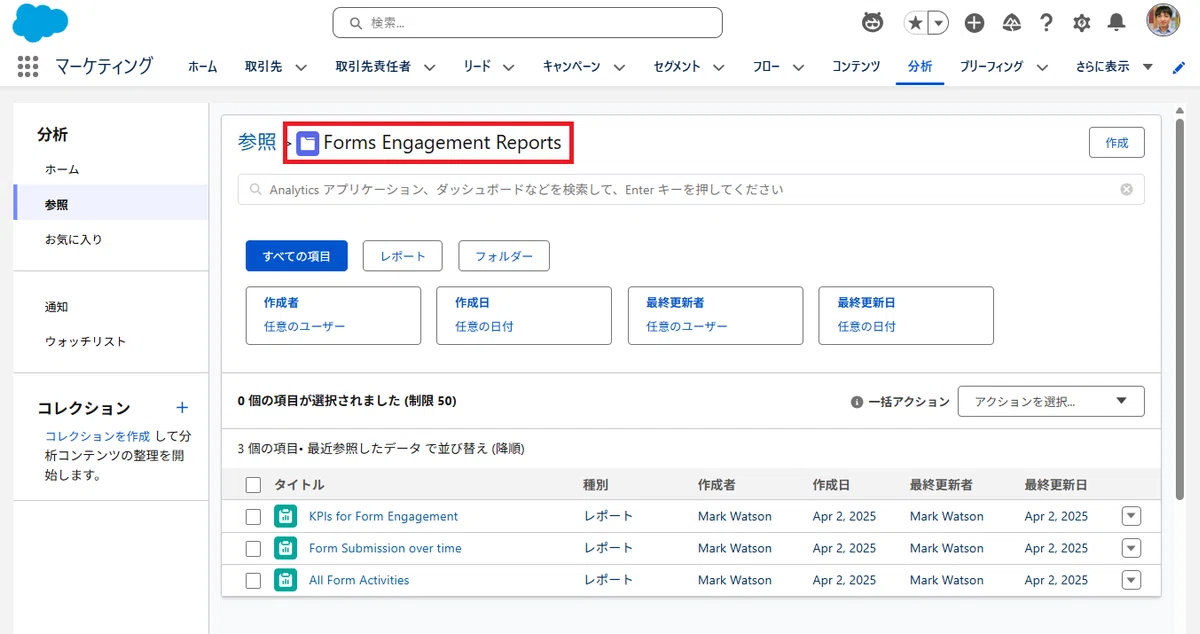Screen dimensions: 1200x634
Task: Open row actions for KPIs for Form Engagement
Action: tap(1131, 516)
